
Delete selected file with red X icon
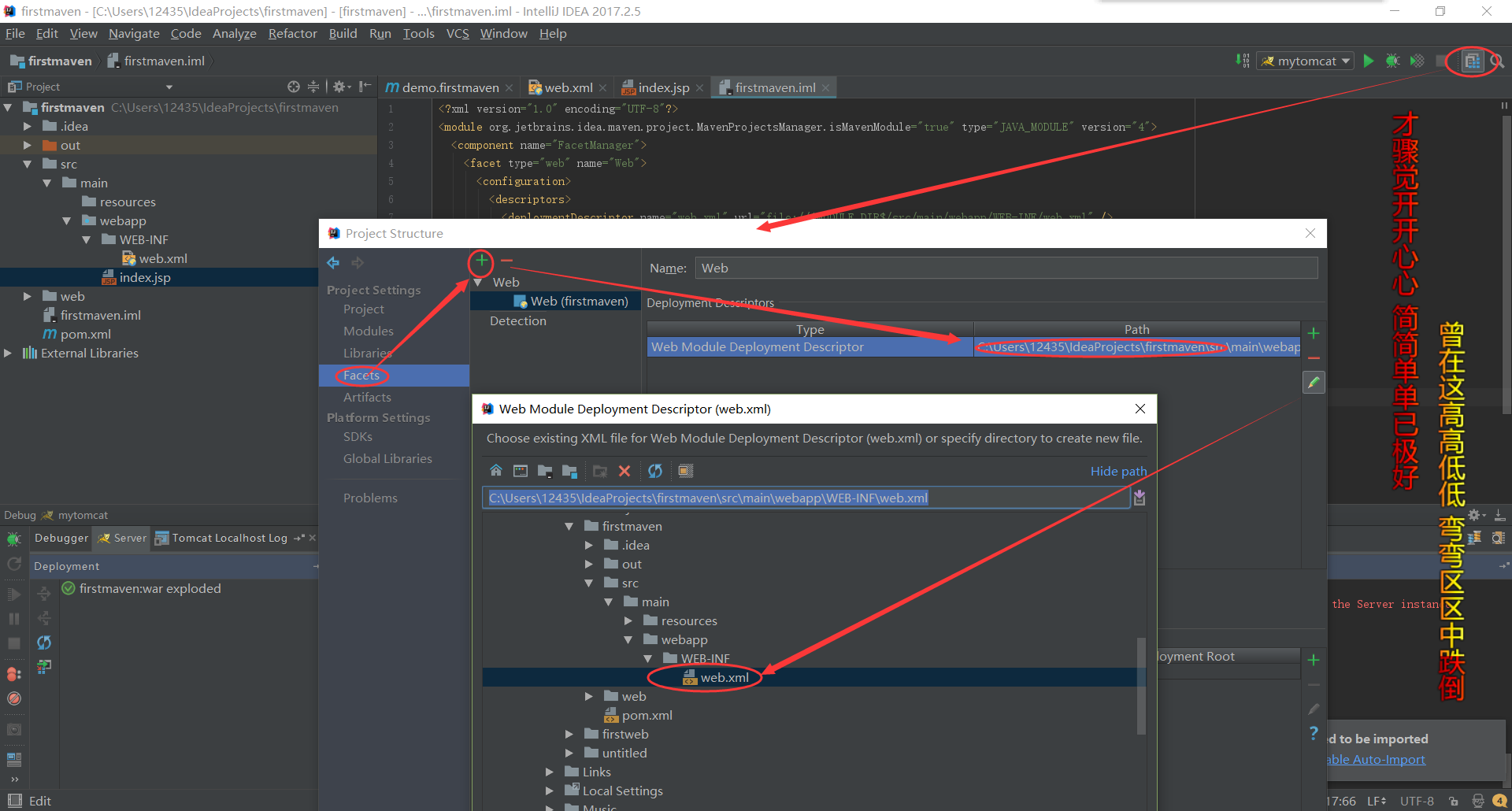coord(624,471)
